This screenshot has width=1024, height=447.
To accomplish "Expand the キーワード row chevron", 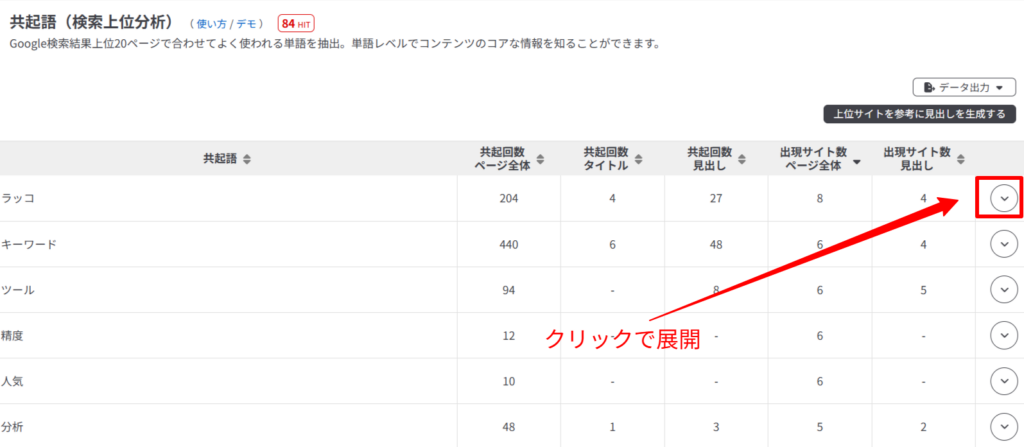I will pyautogui.click(x=1004, y=244).
